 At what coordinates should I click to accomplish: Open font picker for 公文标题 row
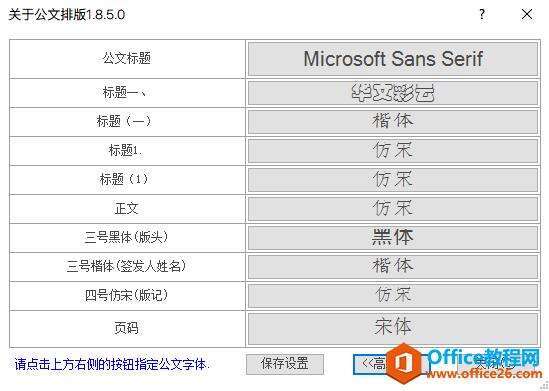392,59
